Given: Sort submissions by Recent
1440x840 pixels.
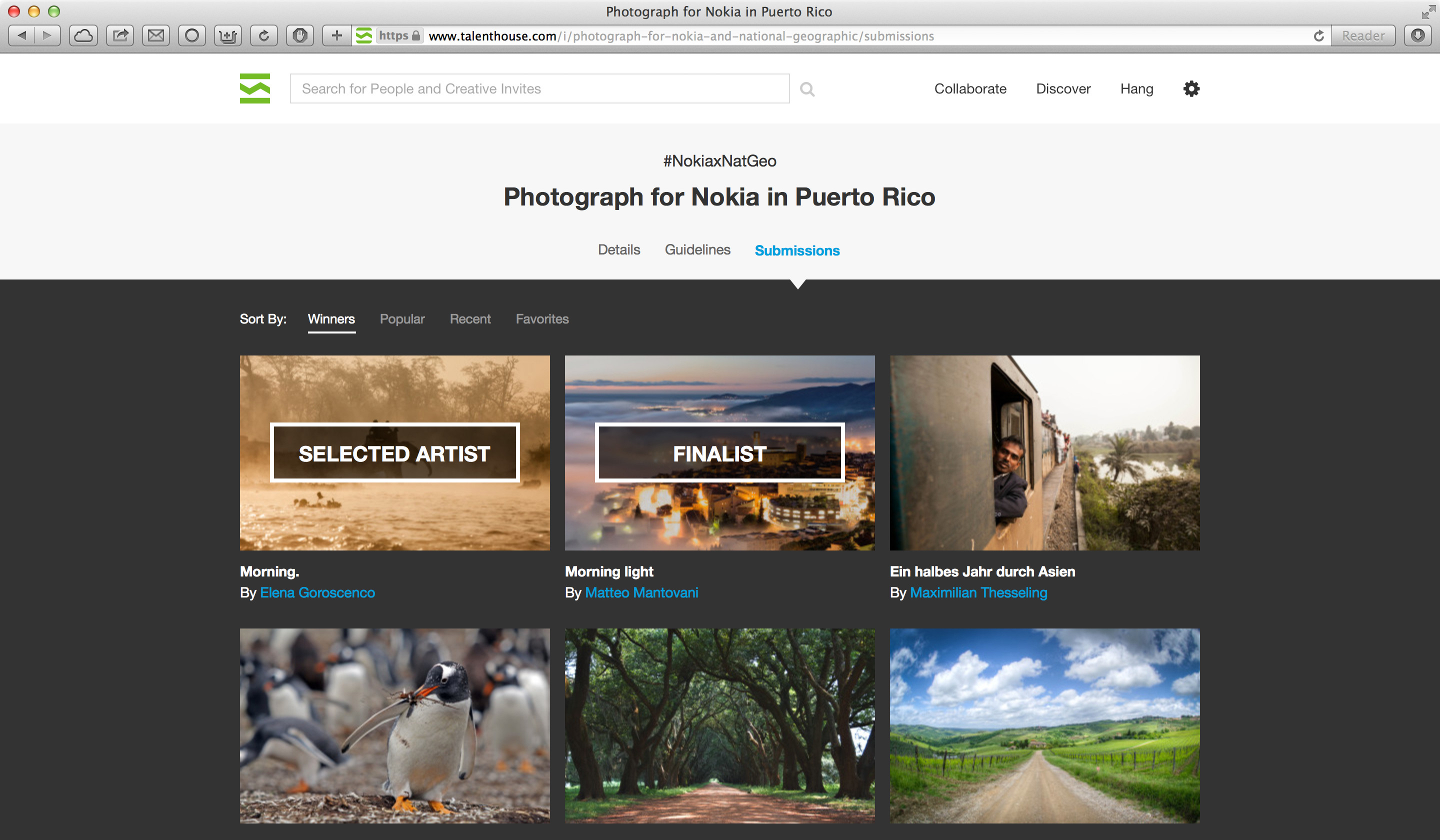Looking at the screenshot, I should pyautogui.click(x=470, y=319).
